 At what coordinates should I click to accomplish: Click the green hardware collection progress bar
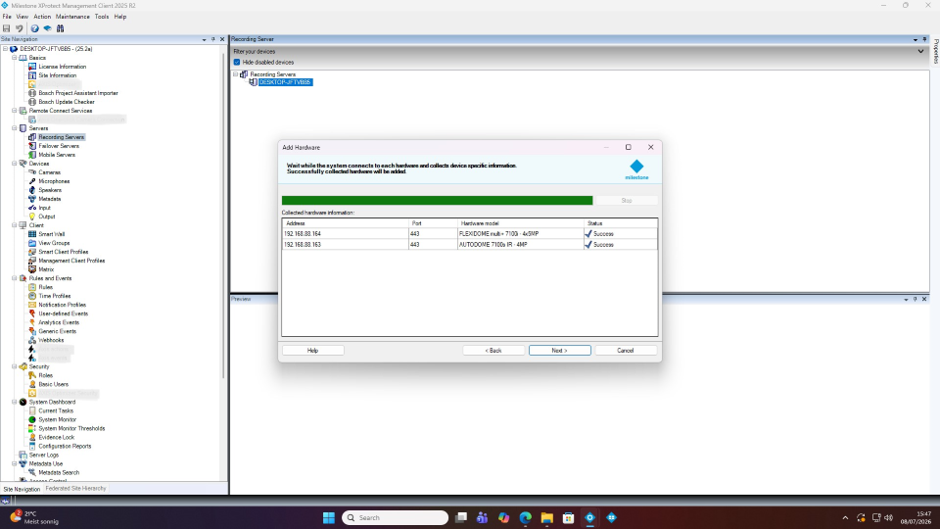(x=437, y=200)
